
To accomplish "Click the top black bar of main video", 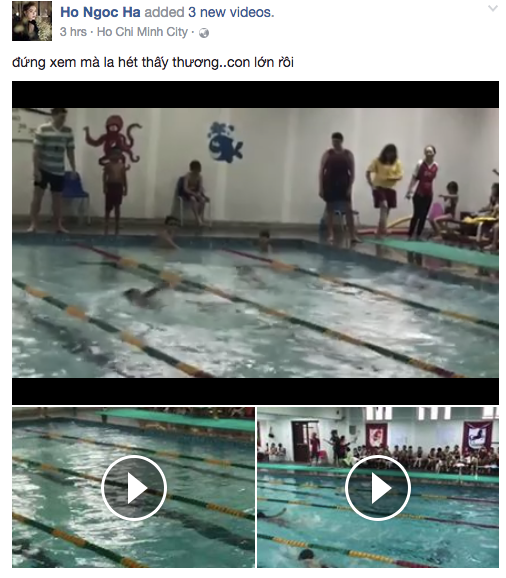I will click(x=255, y=95).
